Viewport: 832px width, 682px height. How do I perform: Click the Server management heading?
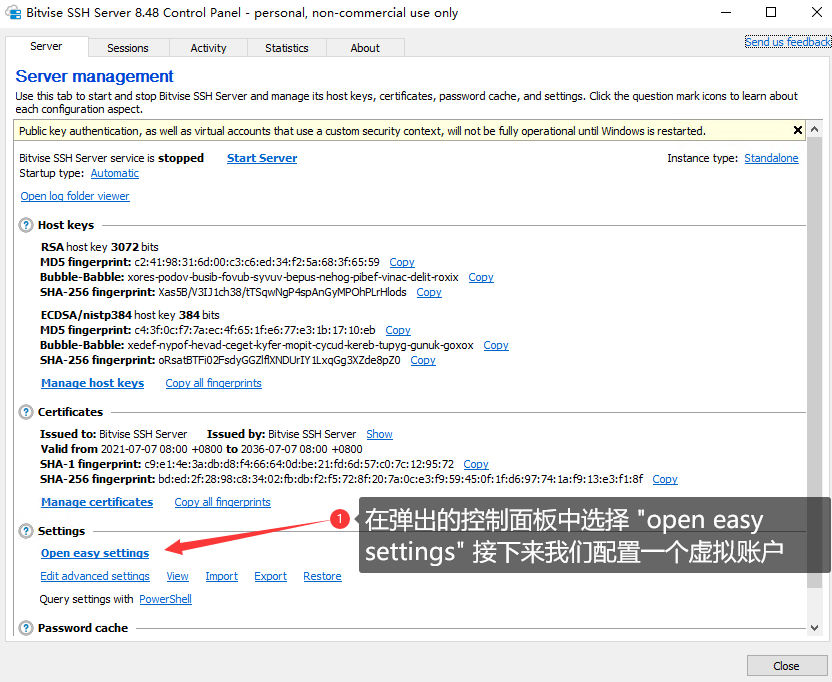[94, 76]
